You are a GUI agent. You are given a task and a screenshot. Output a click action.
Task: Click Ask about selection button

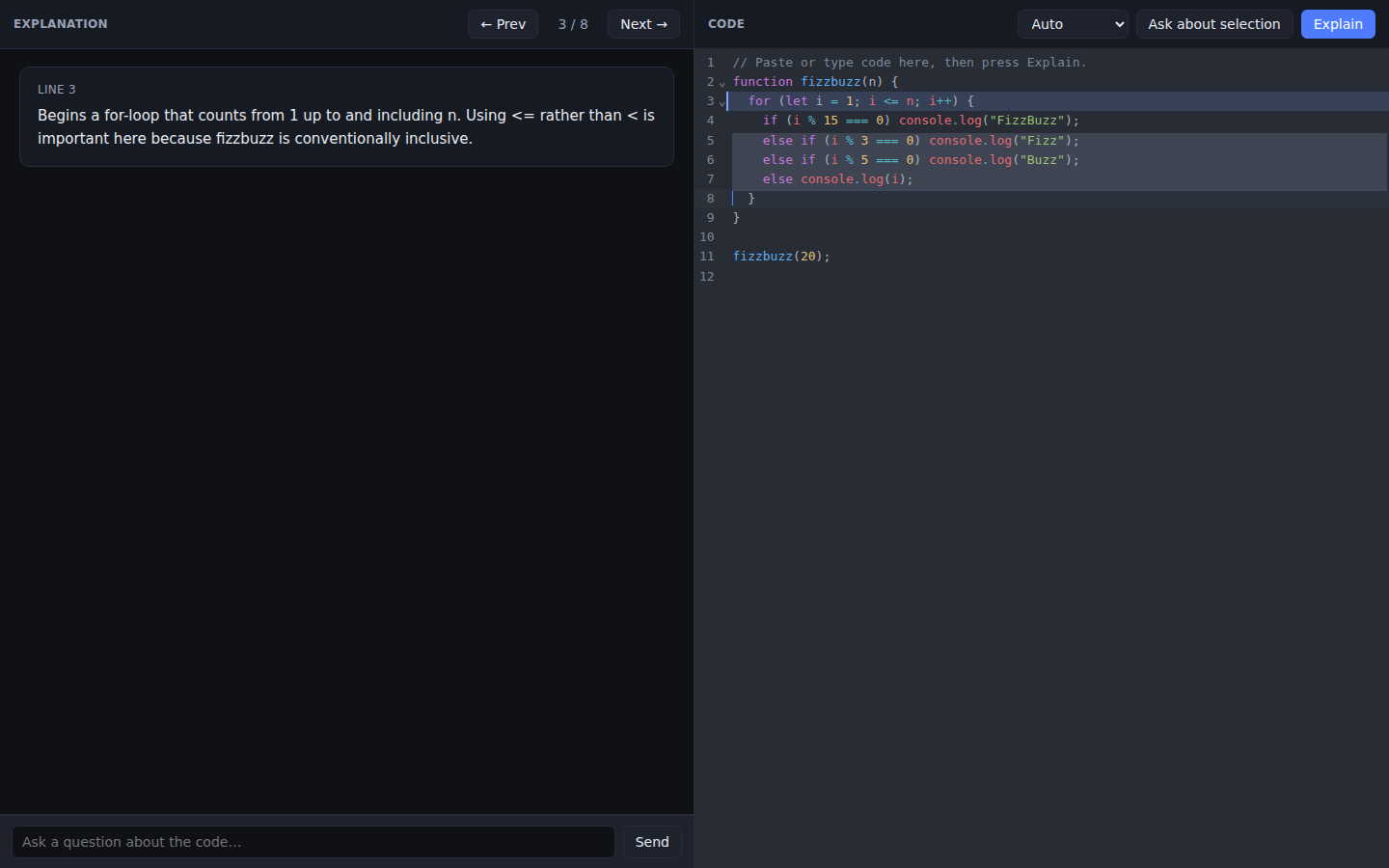(1214, 24)
